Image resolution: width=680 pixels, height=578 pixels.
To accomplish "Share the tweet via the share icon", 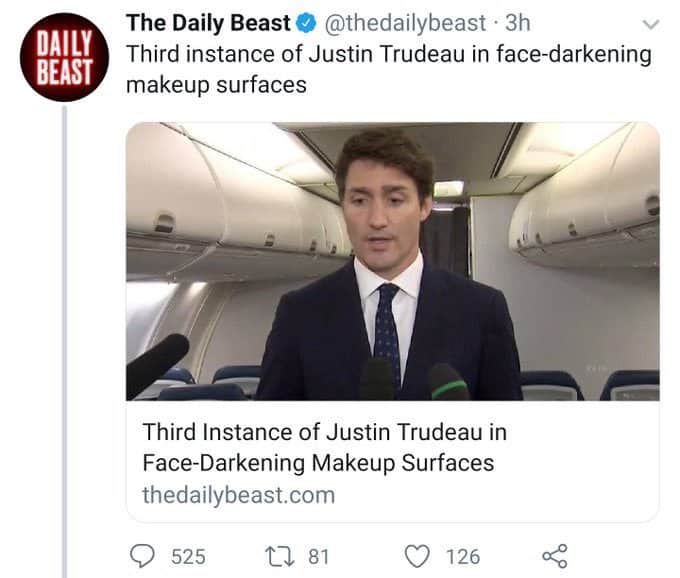I will point(554,556).
